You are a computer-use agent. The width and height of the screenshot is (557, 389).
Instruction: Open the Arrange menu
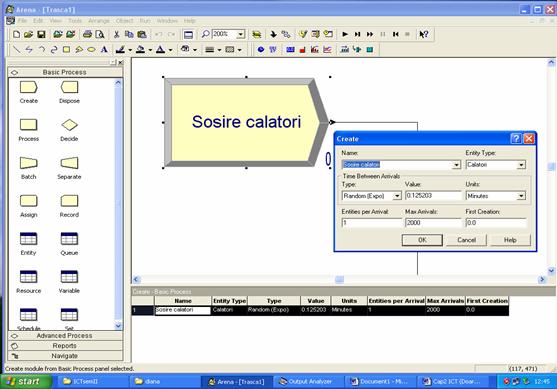[99, 21]
